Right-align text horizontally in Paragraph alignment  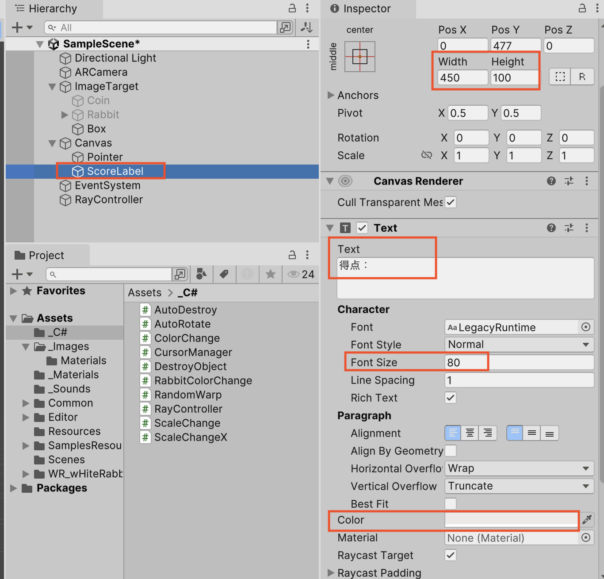coord(487,433)
